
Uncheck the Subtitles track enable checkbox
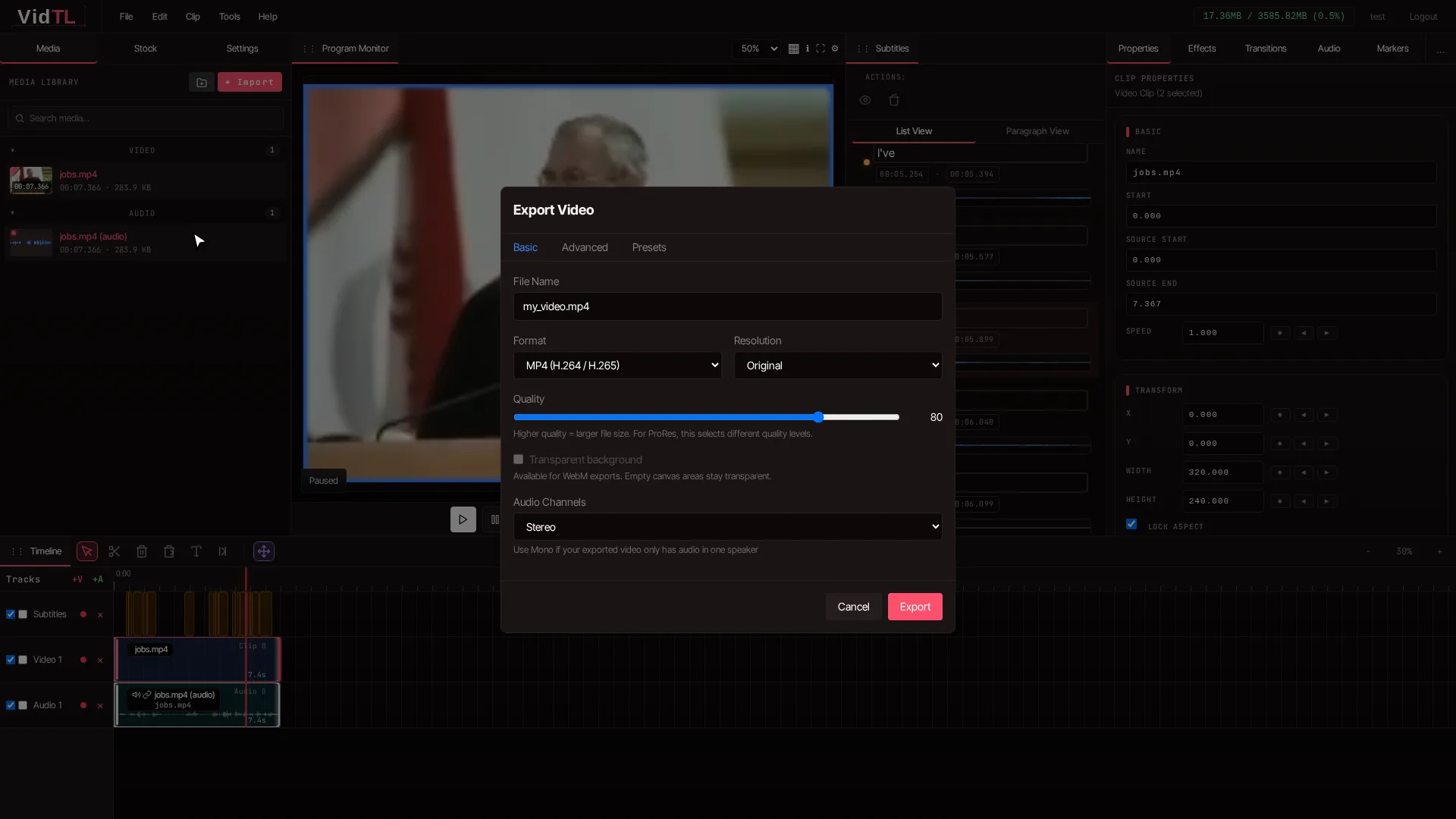11,614
